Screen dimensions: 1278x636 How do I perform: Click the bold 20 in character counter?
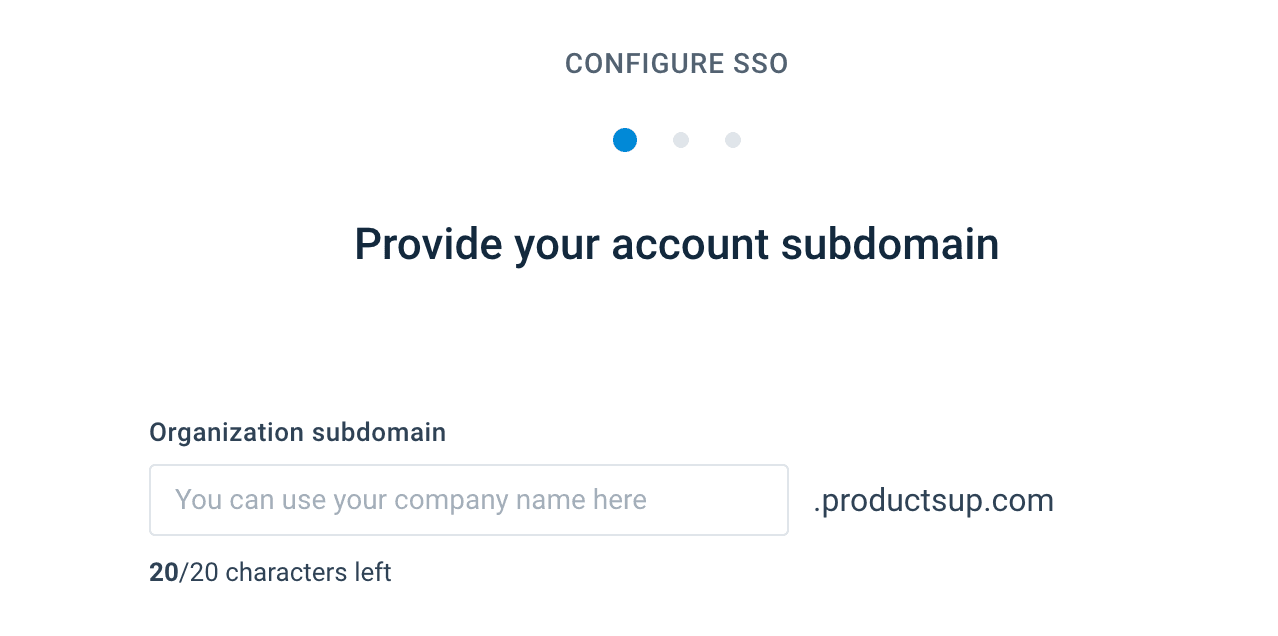(x=163, y=573)
